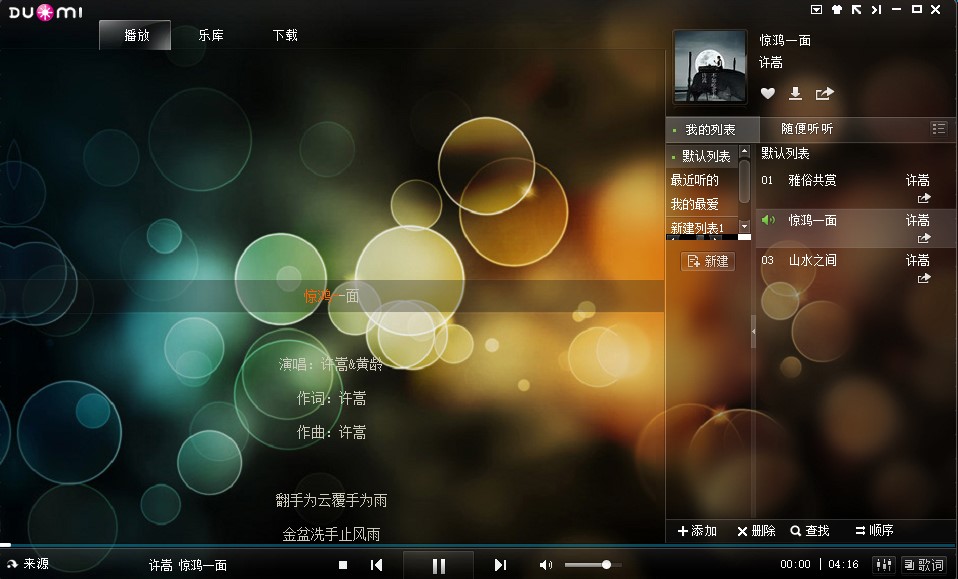The height and width of the screenshot is (579, 958).
Task: Open the main menu dropdown icon
Action: (816, 9)
